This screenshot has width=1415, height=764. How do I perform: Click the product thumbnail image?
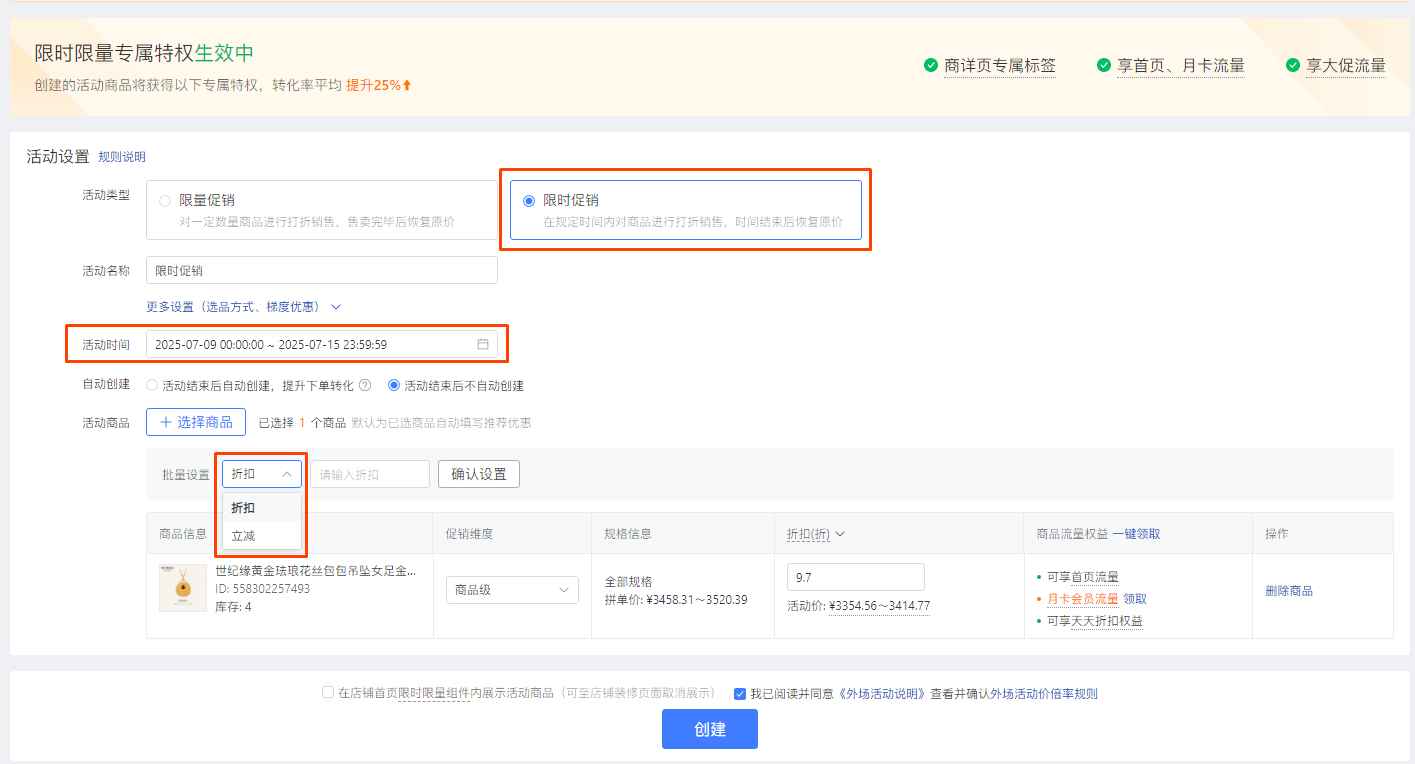183,587
